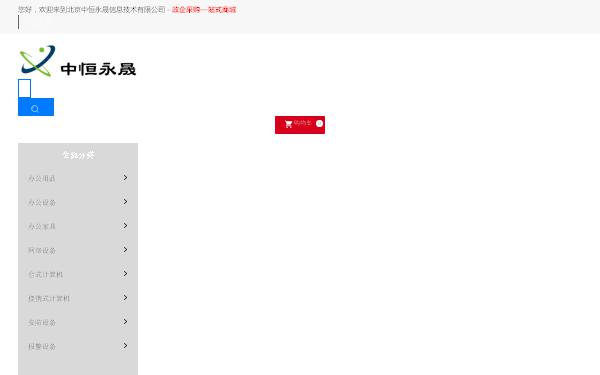
Task: Click the welcome text 您好，欢迎来到北京中恒永晟
Action: click(x=92, y=10)
